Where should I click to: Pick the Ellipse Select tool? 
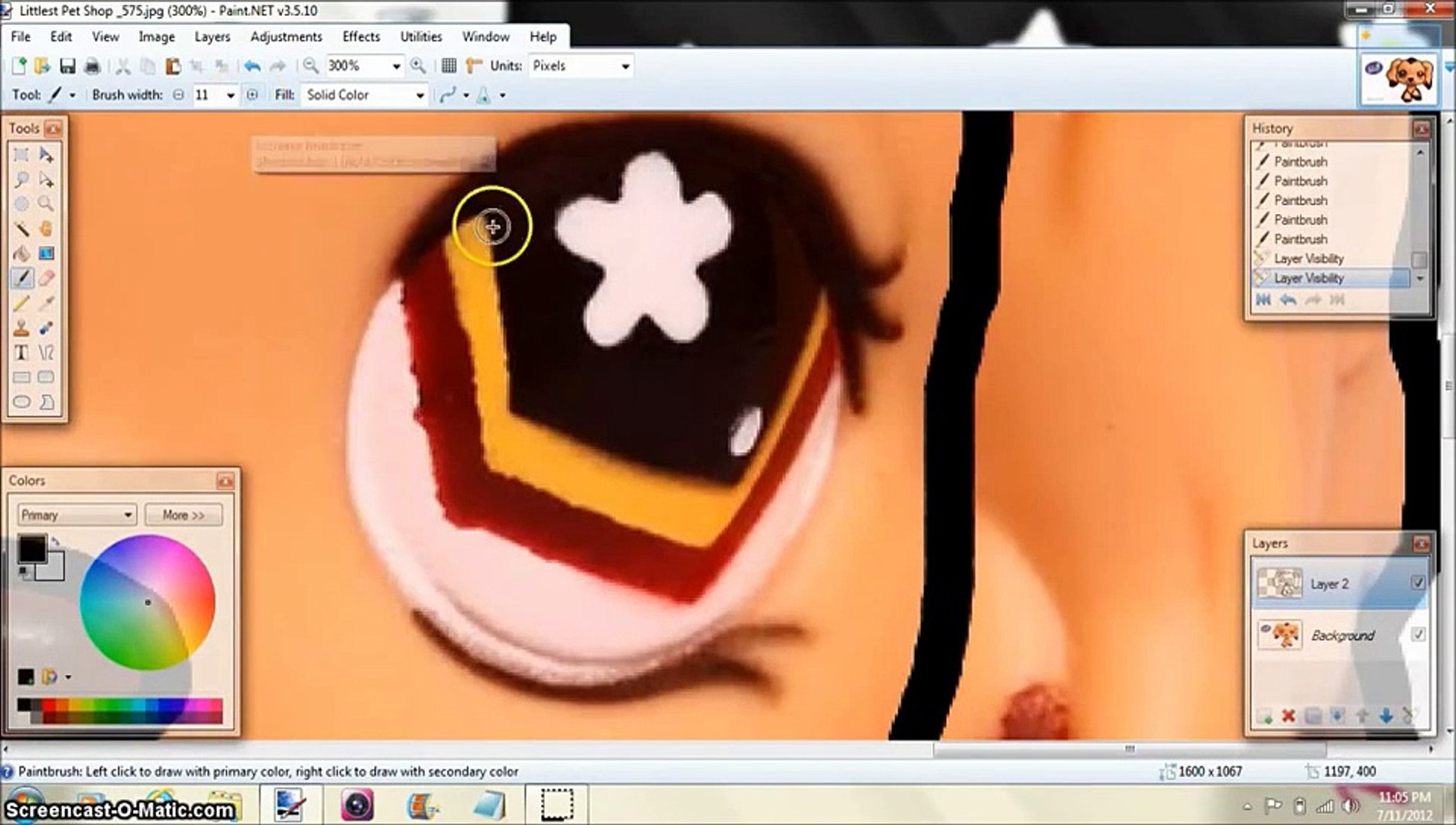point(21,204)
